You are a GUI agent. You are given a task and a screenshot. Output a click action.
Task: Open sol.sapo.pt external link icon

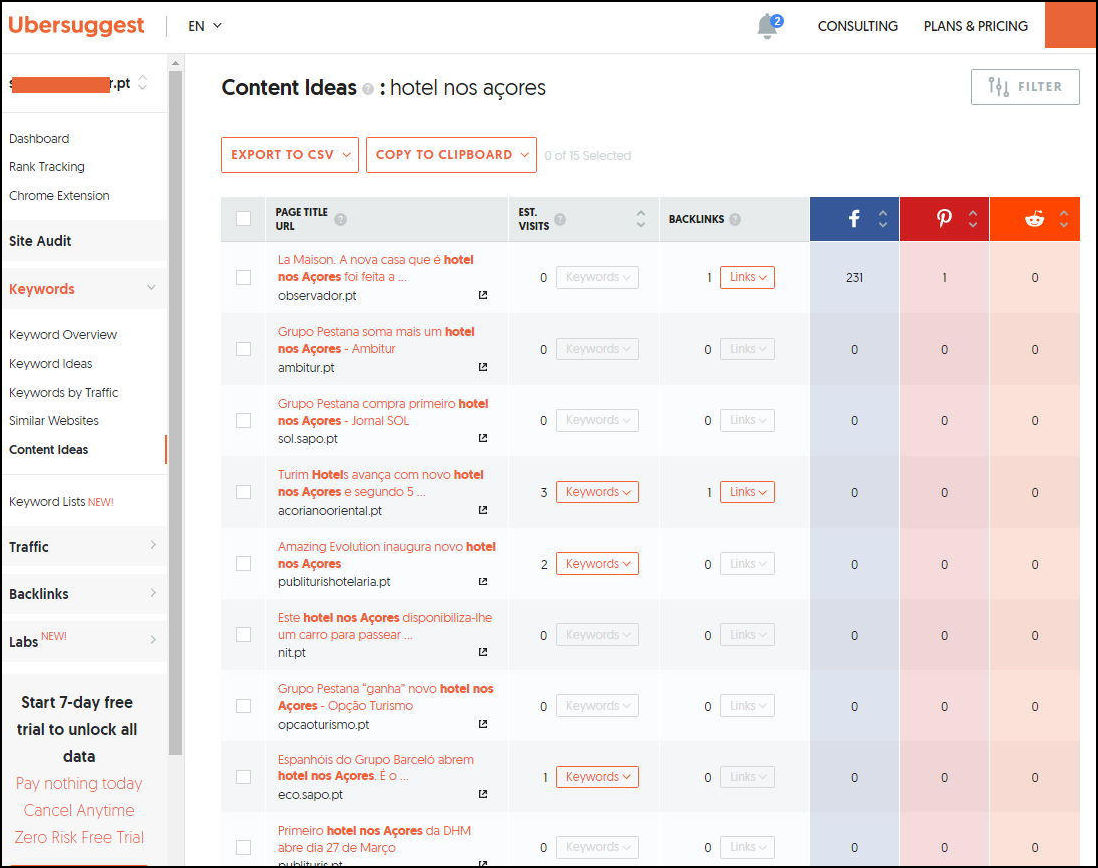coord(482,438)
